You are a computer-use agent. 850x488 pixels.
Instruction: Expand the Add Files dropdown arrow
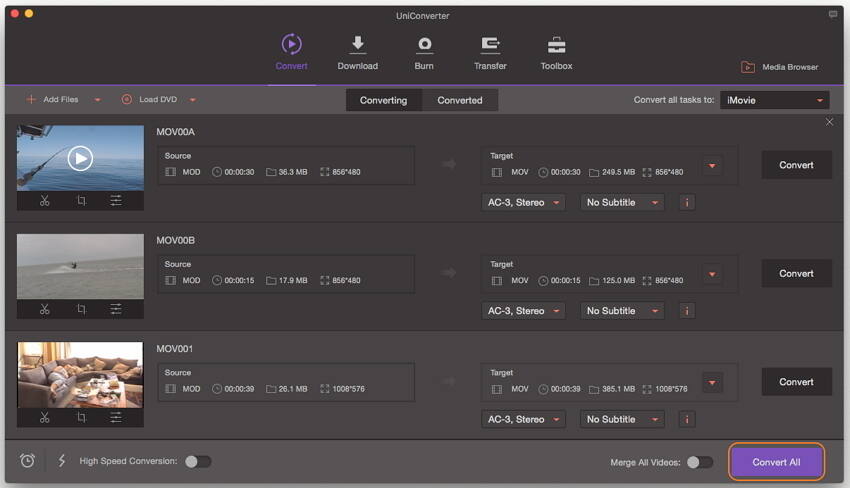(x=98, y=100)
